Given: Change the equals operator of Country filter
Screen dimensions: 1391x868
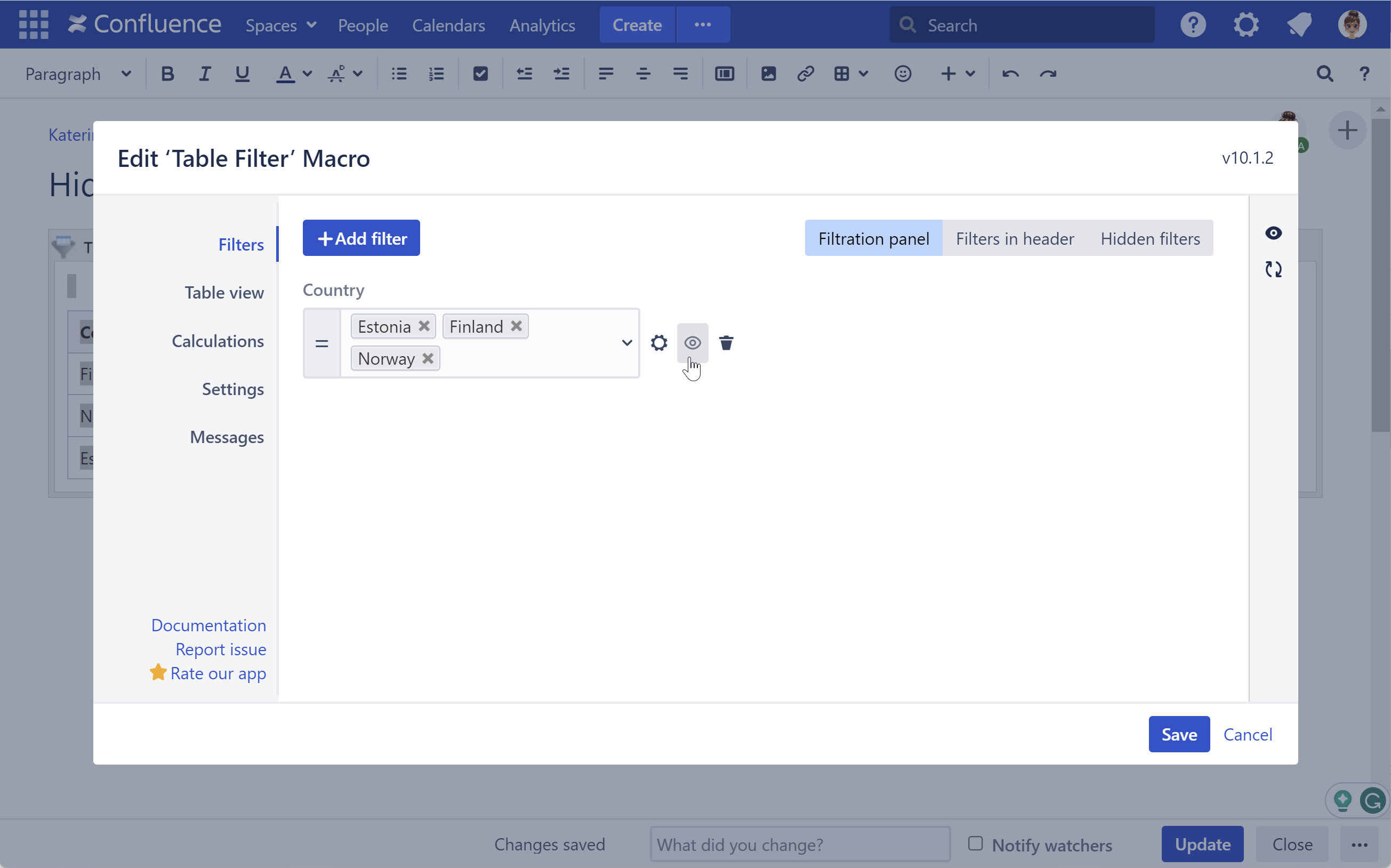Looking at the screenshot, I should tap(321, 343).
